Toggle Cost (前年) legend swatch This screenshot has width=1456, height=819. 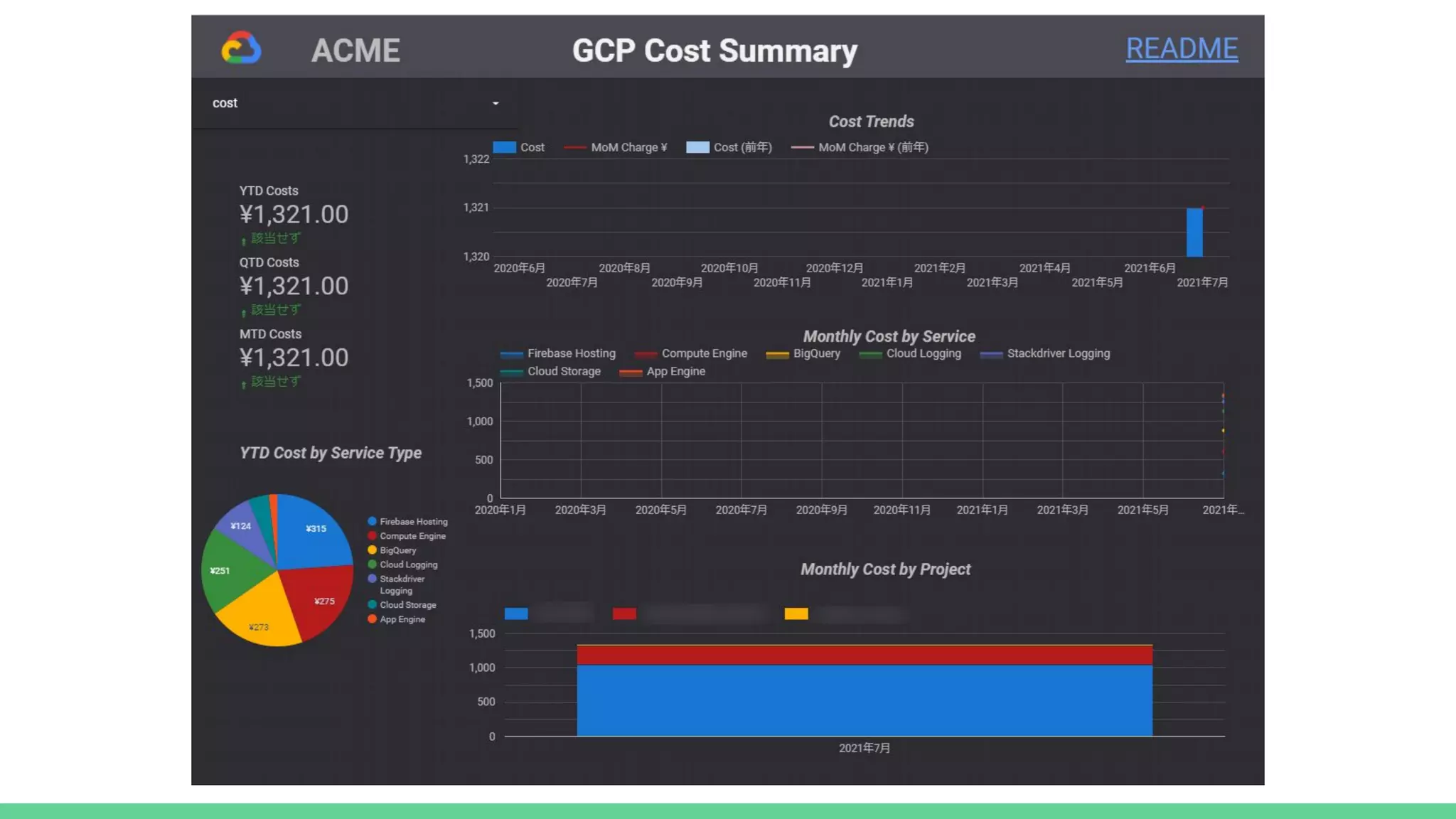(x=697, y=147)
